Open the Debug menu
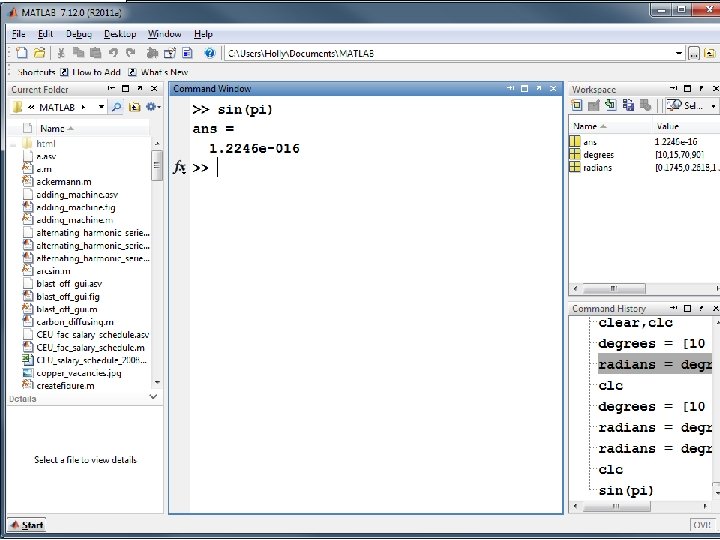 tap(79, 34)
